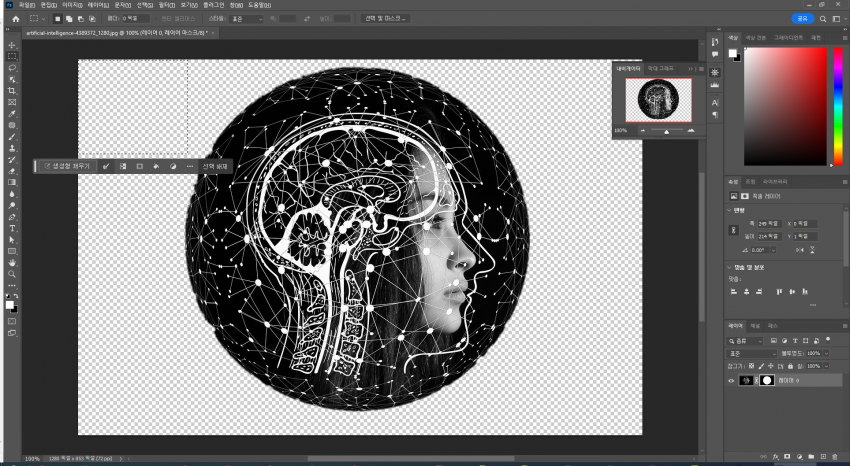Select the Move tool in the toolbar
Screen dimensions: 850x466
coord(12,45)
